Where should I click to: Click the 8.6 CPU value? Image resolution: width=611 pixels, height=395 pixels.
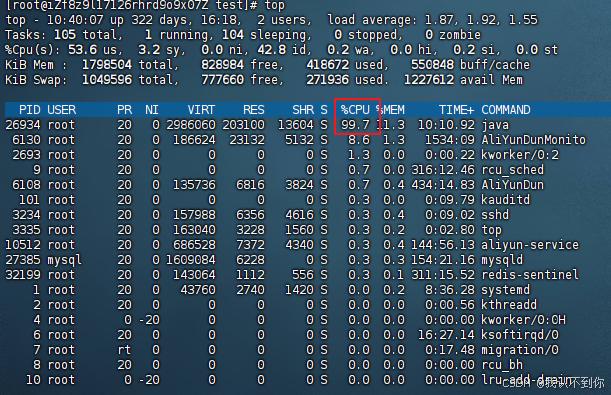tap(358, 140)
